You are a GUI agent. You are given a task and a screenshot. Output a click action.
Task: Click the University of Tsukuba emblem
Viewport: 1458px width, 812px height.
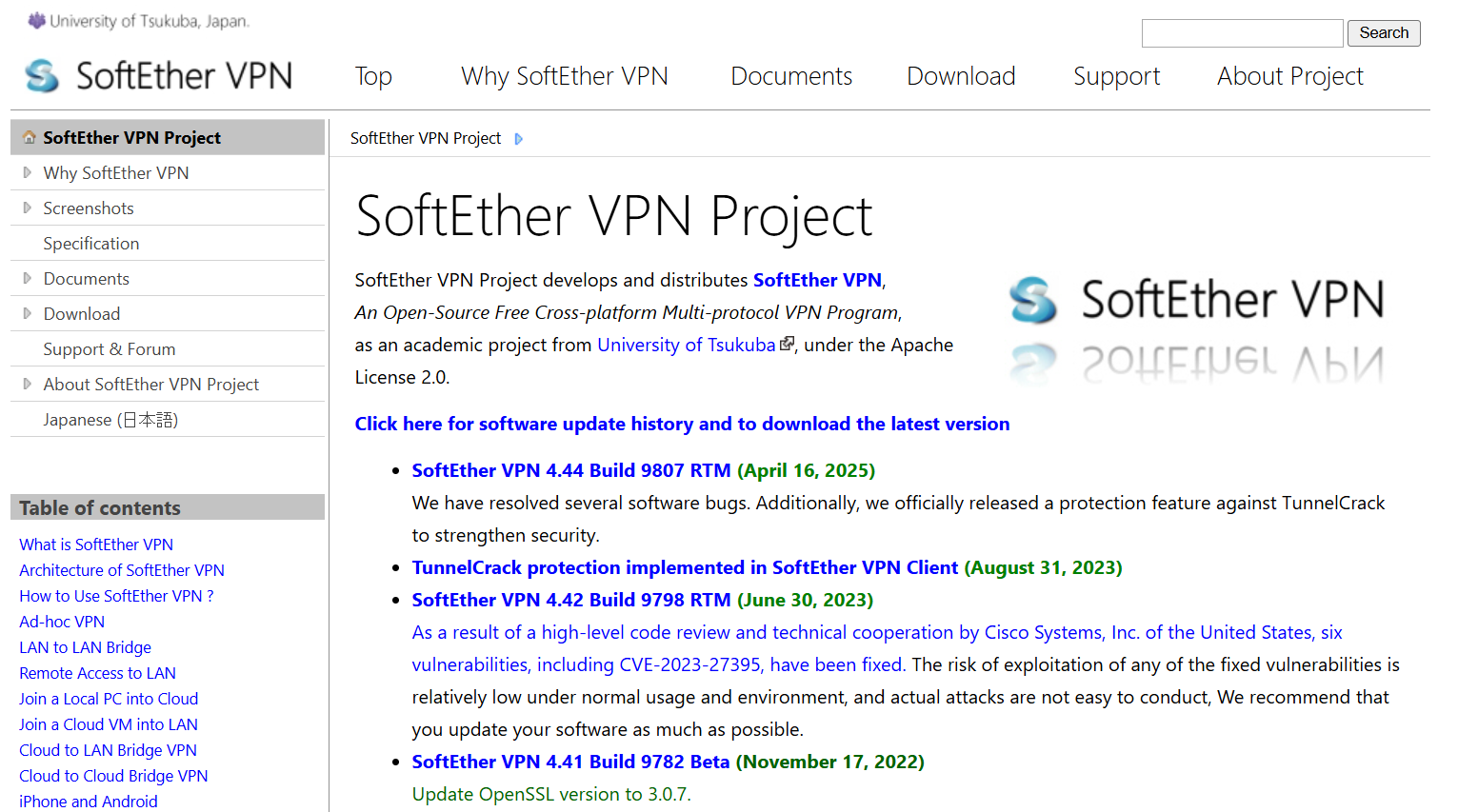click(35, 20)
